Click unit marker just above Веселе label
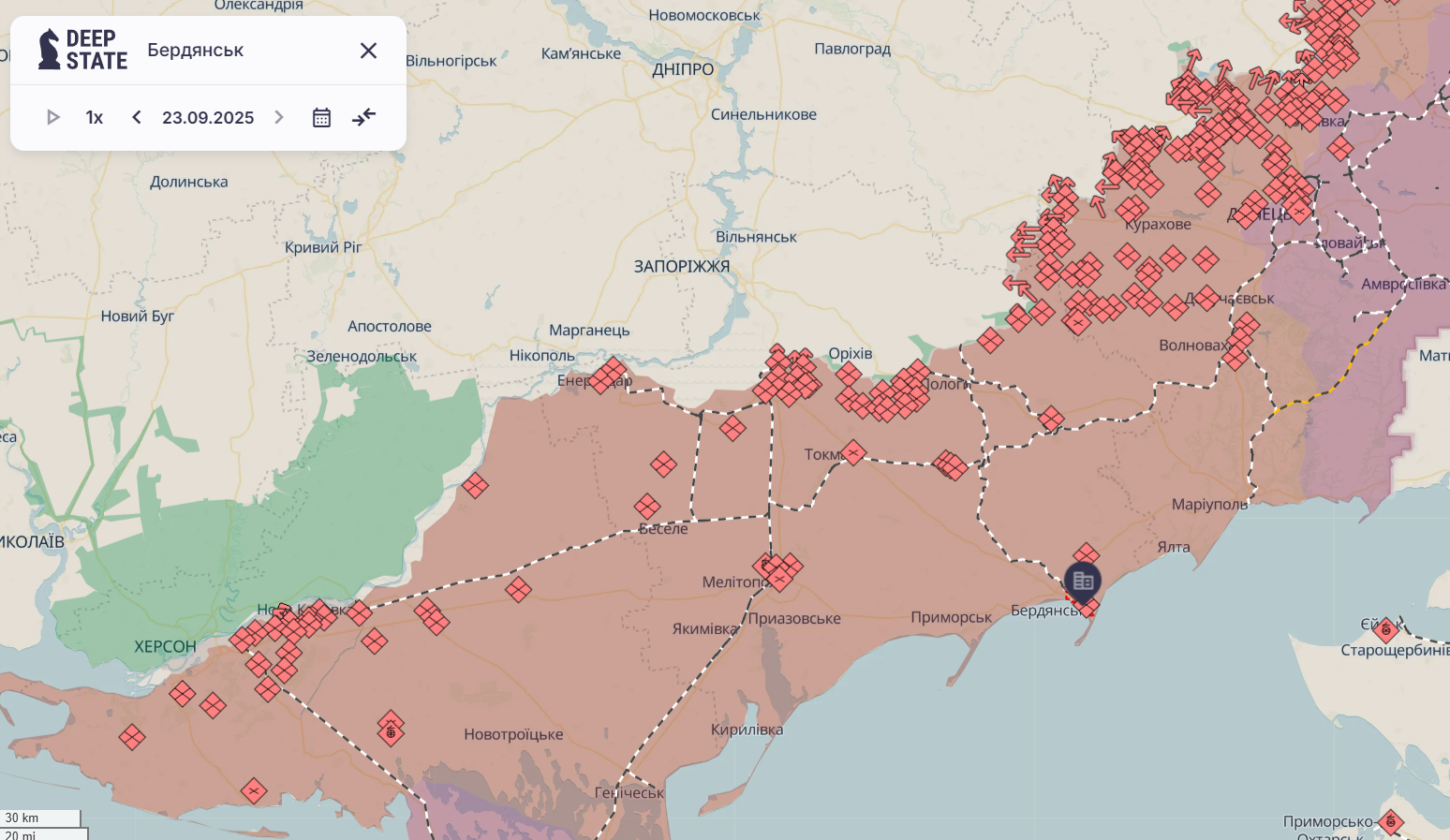The image size is (1450, 840). (x=647, y=507)
